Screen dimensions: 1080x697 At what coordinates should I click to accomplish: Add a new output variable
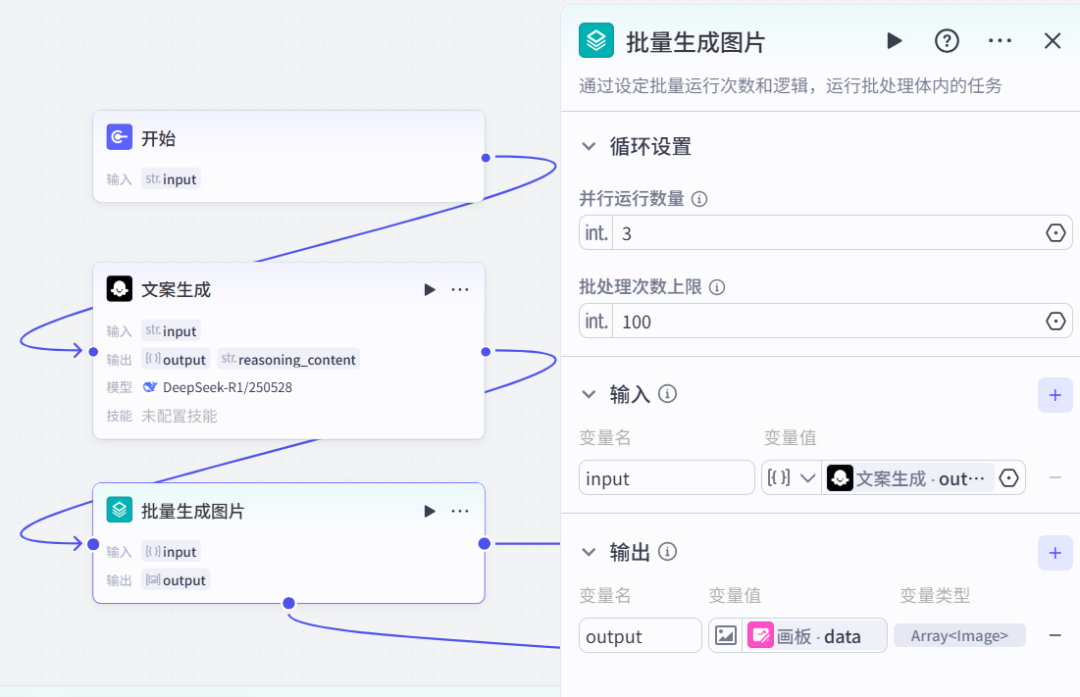point(1055,553)
